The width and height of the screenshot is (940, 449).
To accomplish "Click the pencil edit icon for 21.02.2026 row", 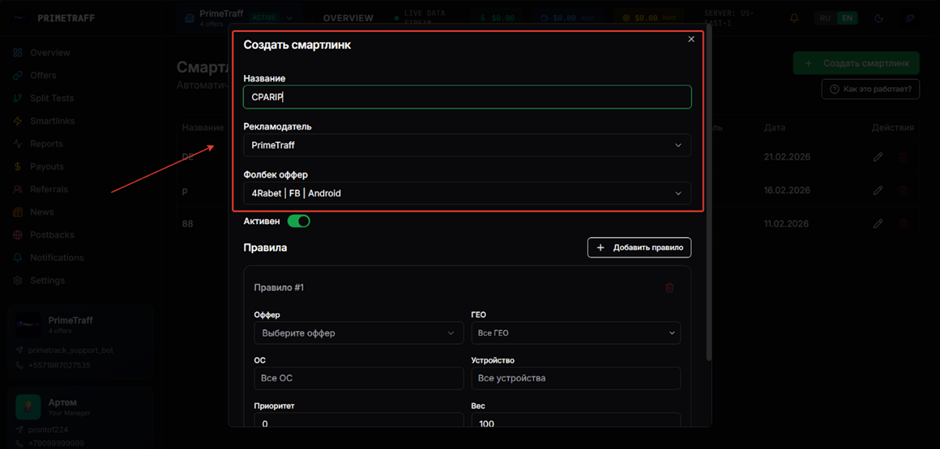I will click(x=878, y=157).
